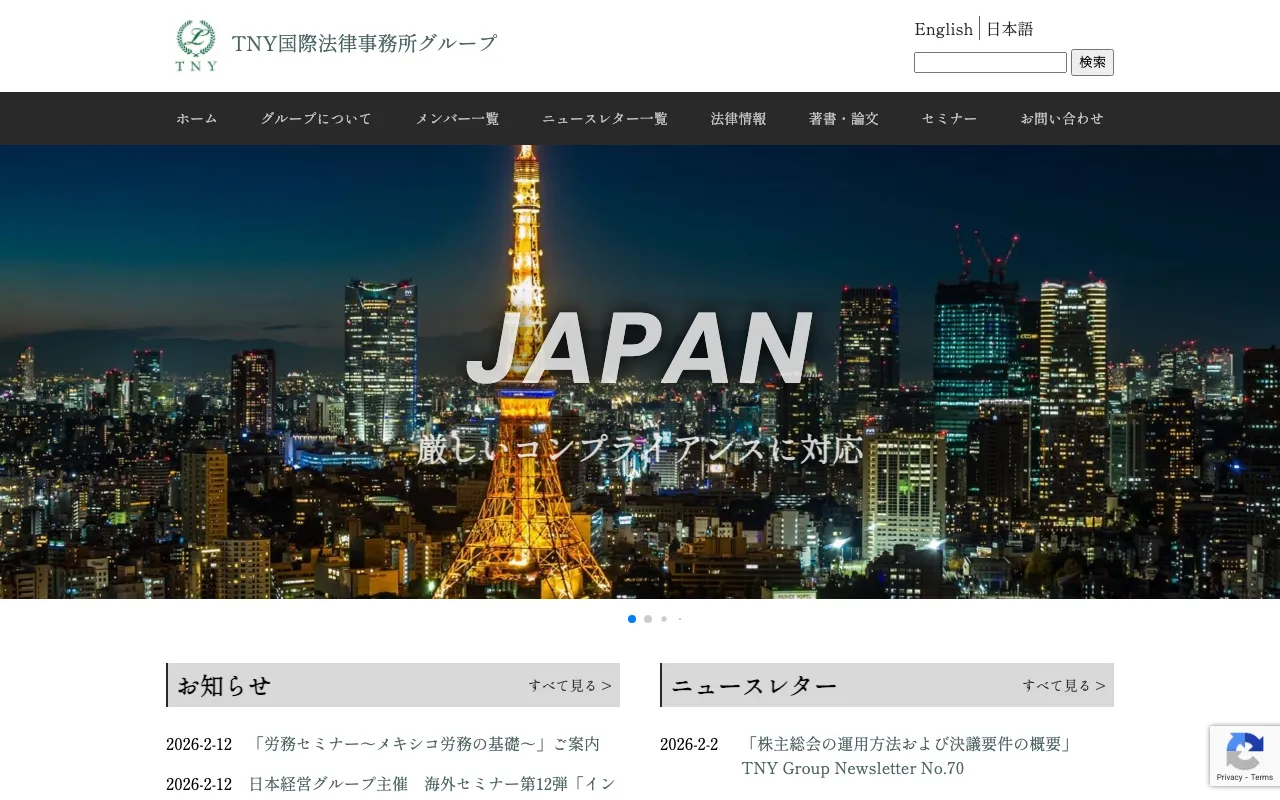Switch language to English
This screenshot has width=1280, height=800.
click(x=942, y=29)
